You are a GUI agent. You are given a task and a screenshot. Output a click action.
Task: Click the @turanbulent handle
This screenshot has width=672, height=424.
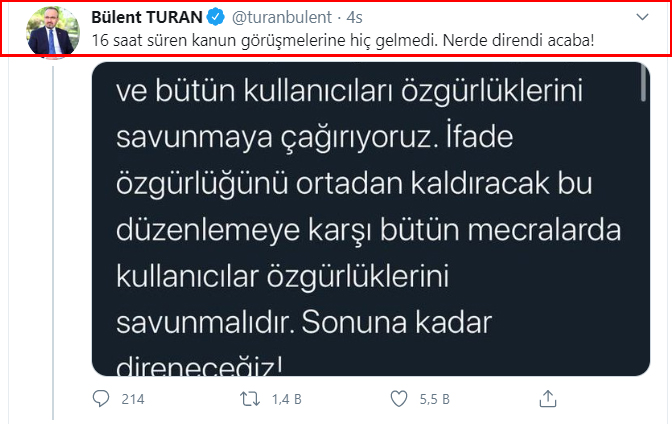pyautogui.click(x=282, y=17)
